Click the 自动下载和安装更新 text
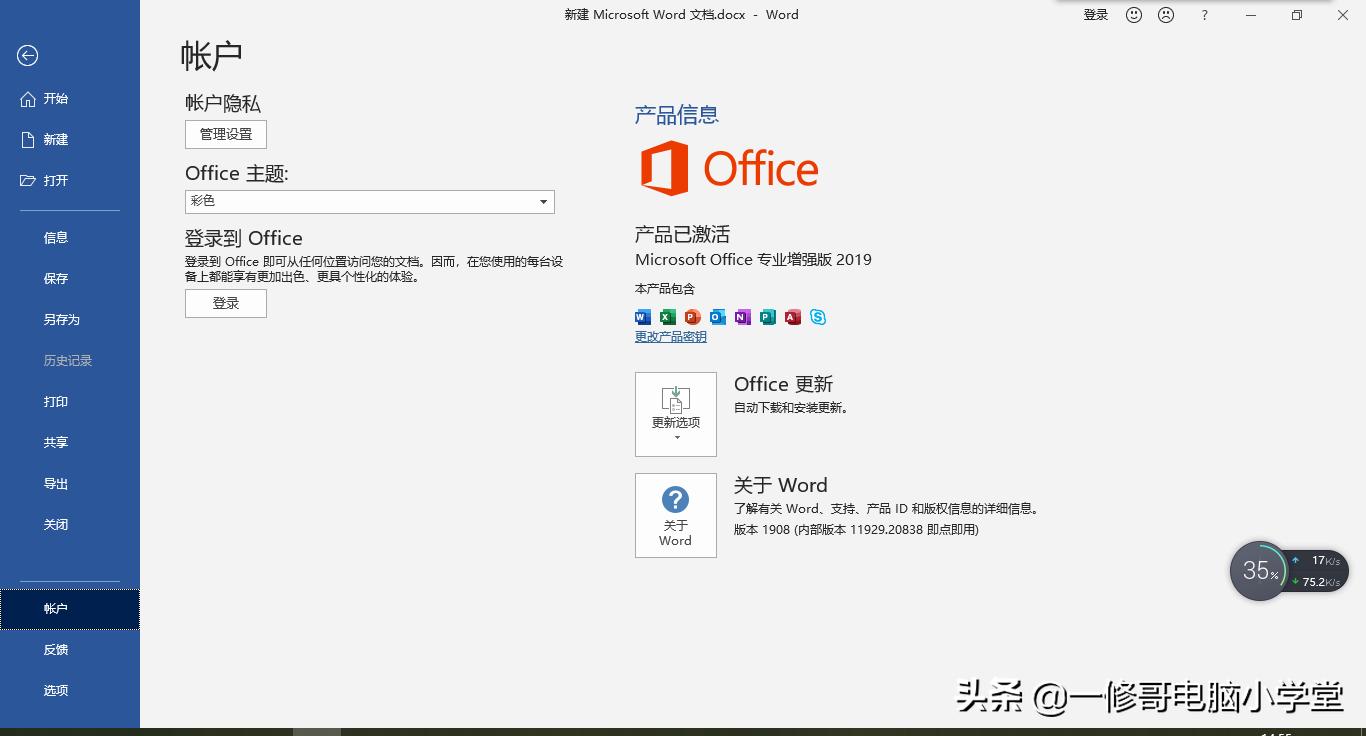This screenshot has height=736, width=1366. (x=791, y=408)
